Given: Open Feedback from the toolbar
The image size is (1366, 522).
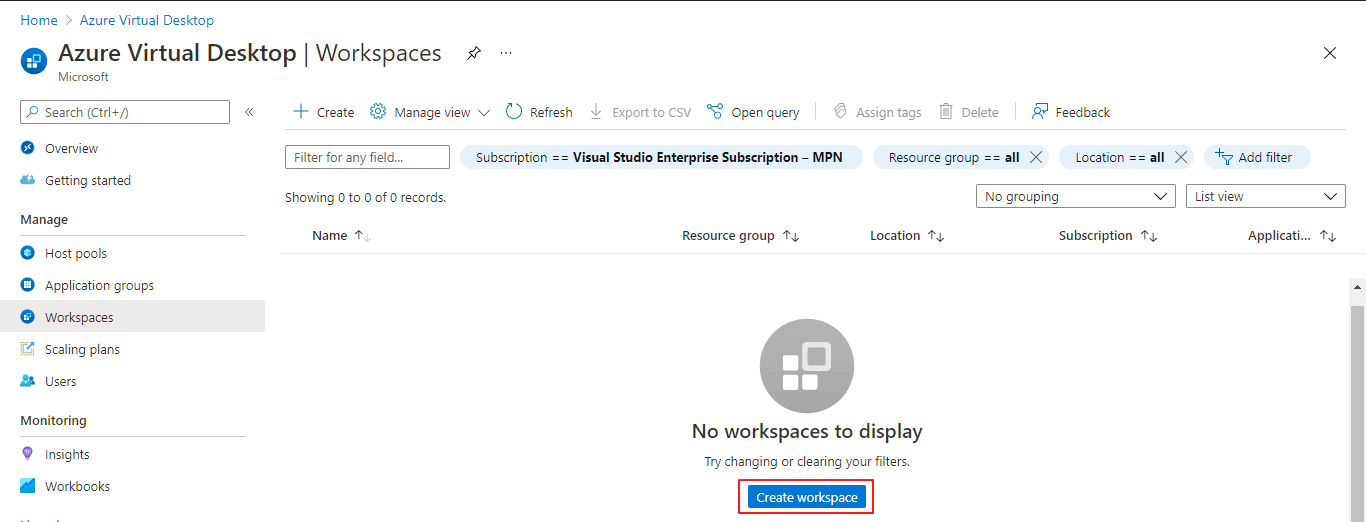Looking at the screenshot, I should coord(1071,112).
